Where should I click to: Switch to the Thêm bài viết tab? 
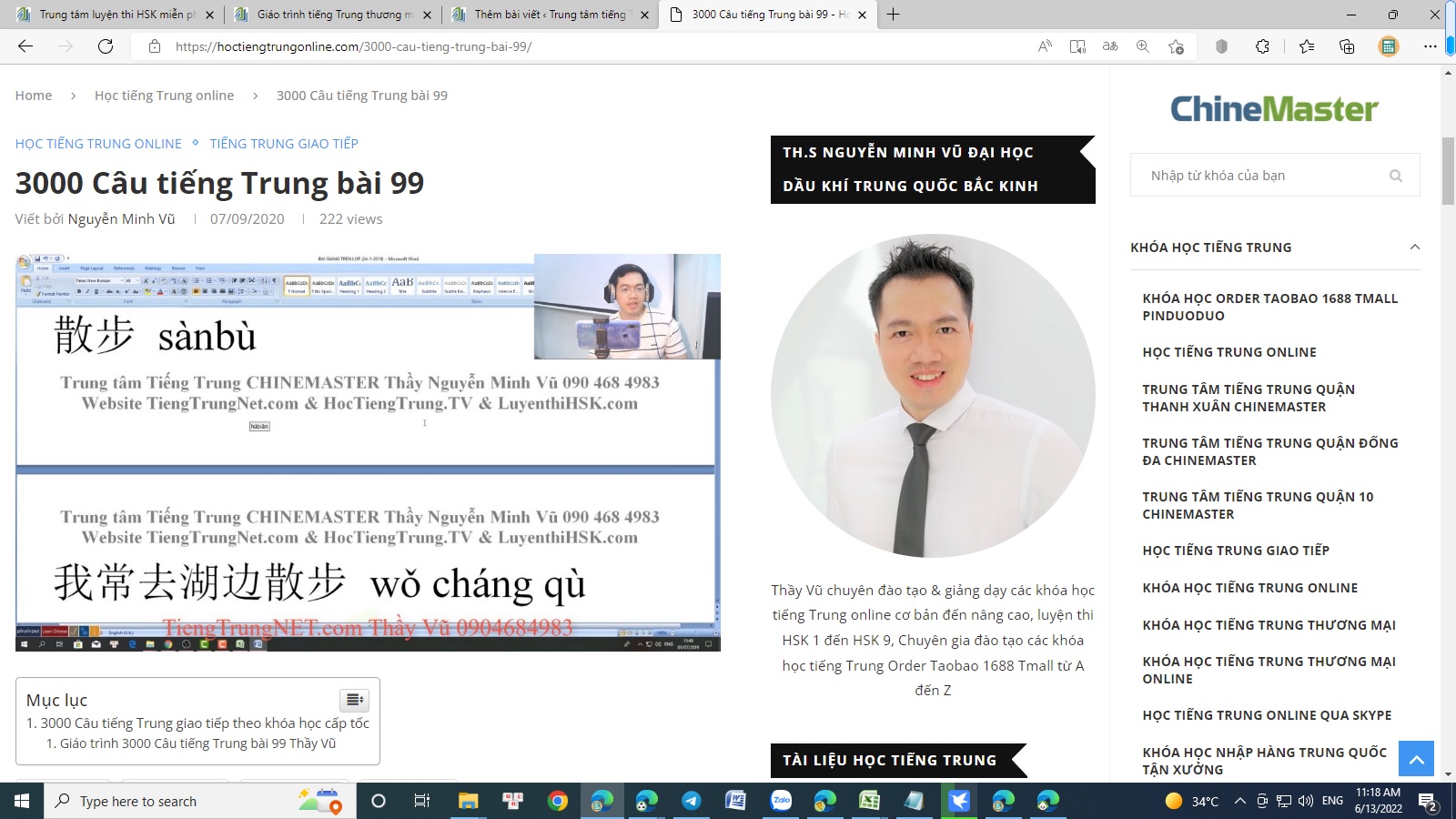[550, 15]
